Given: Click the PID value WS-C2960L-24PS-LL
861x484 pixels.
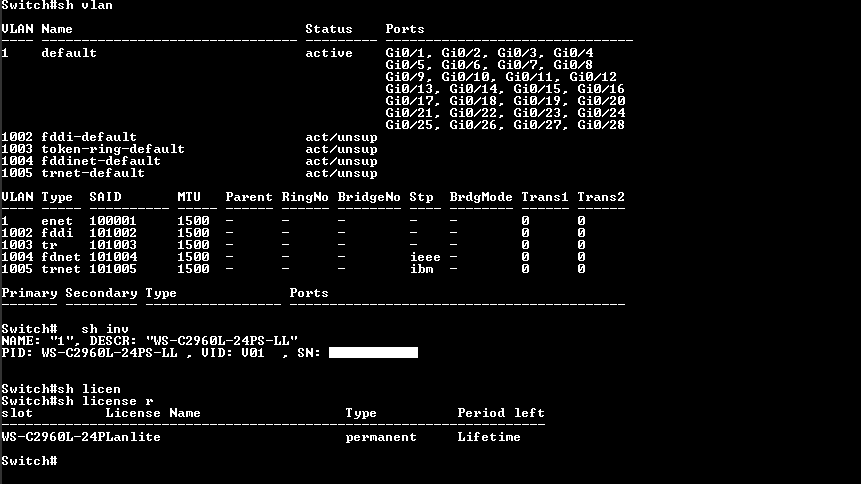Looking at the screenshot, I should pyautogui.click(x=109, y=353).
